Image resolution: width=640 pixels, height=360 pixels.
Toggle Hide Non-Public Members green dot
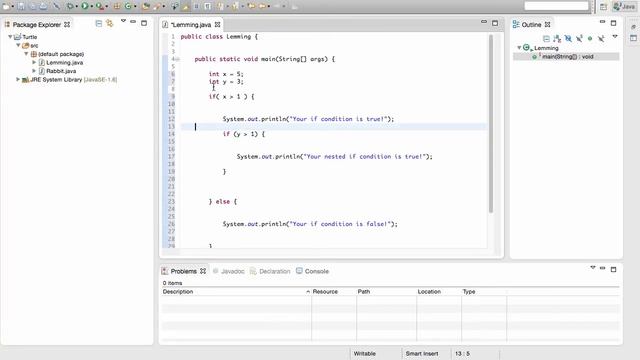[x=590, y=38]
